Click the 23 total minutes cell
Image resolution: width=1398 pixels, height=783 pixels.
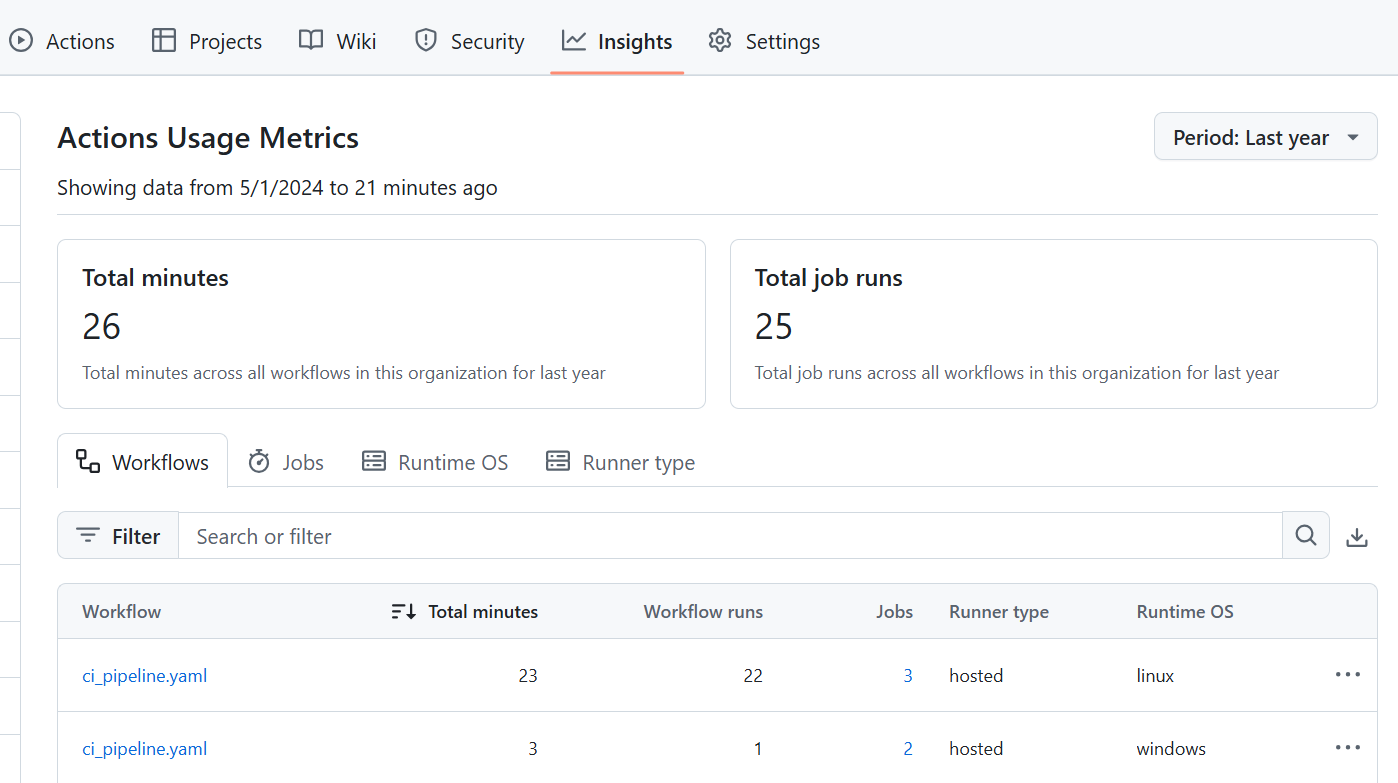[528, 675]
